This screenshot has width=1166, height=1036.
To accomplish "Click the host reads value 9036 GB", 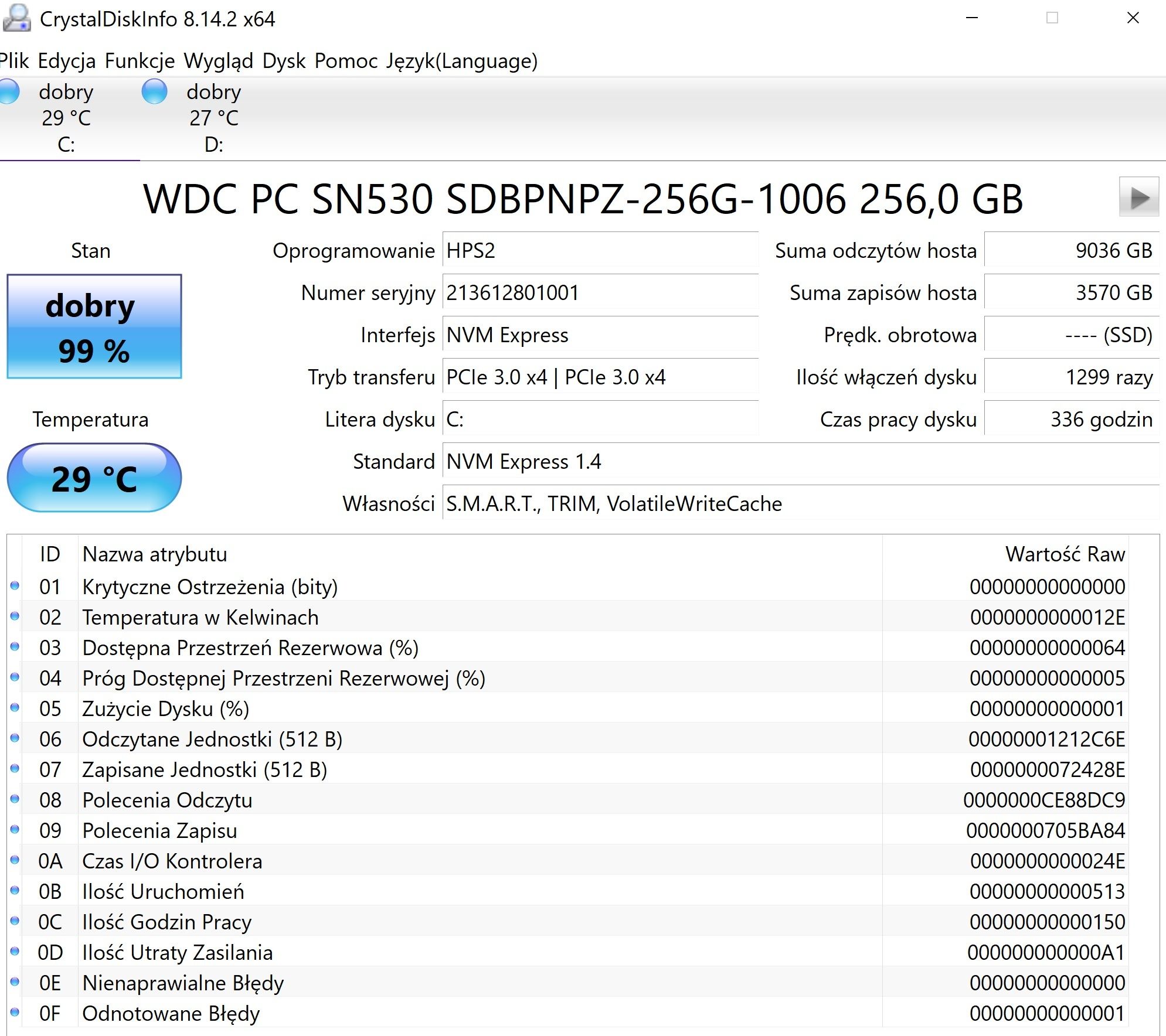I will (1072, 250).
